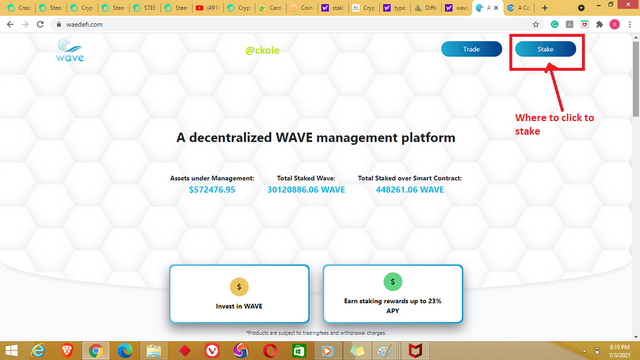Open the tab search dropdown circle

581,8
